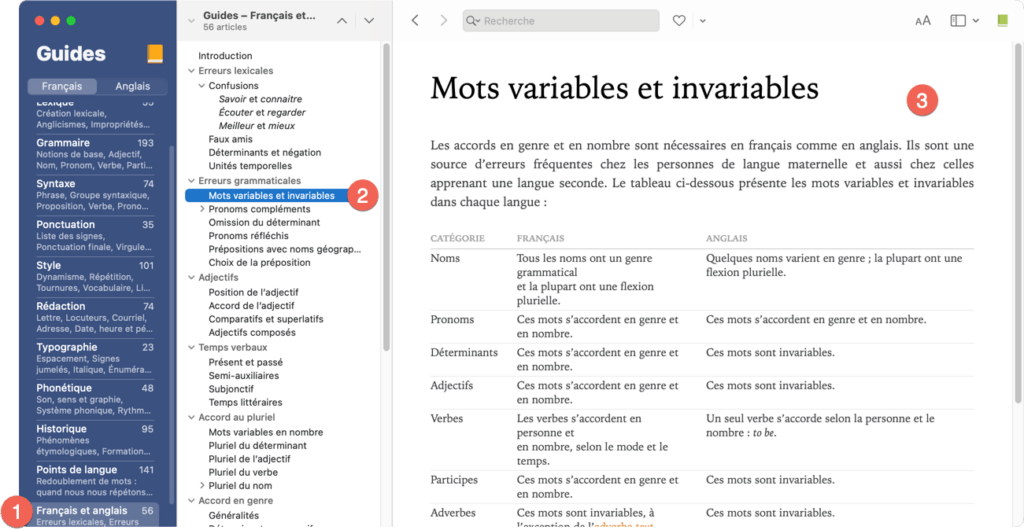Click the search magnifier icon
Image resolution: width=1024 pixels, height=530 pixels.
pos(473,21)
